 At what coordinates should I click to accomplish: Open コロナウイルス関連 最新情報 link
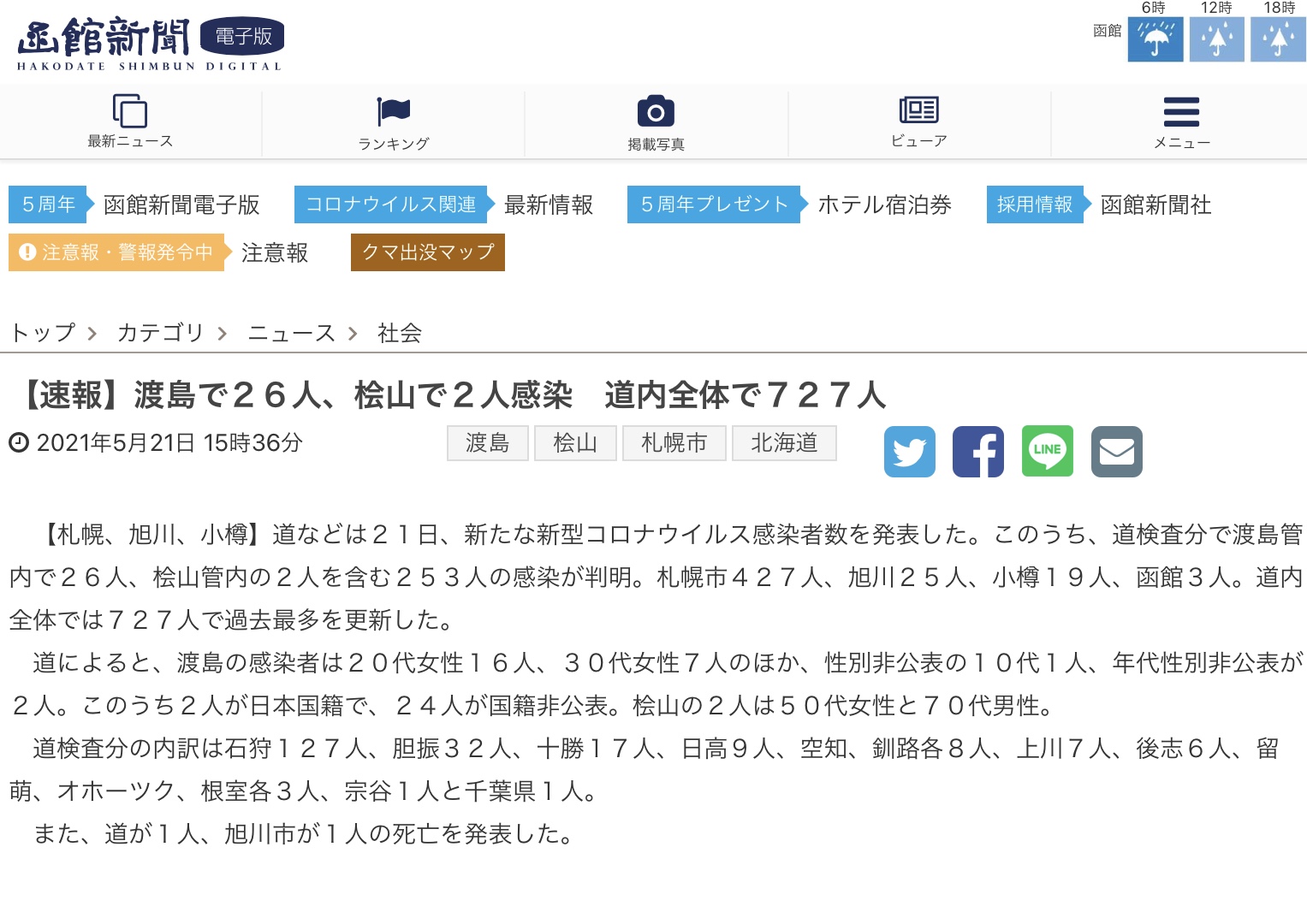pos(443,204)
